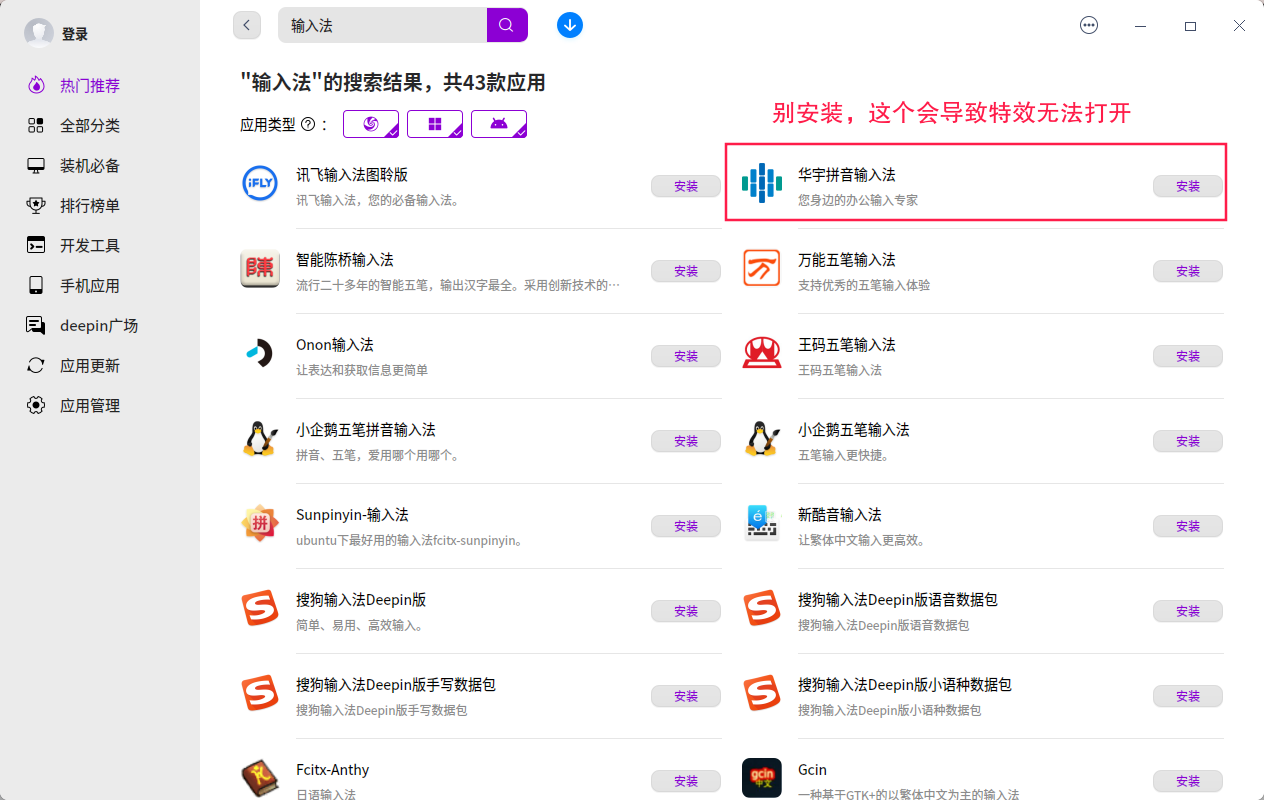Install 智能陈桥输入法 with its 安装 button
Image resolution: width=1264 pixels, height=800 pixels.
pos(686,270)
